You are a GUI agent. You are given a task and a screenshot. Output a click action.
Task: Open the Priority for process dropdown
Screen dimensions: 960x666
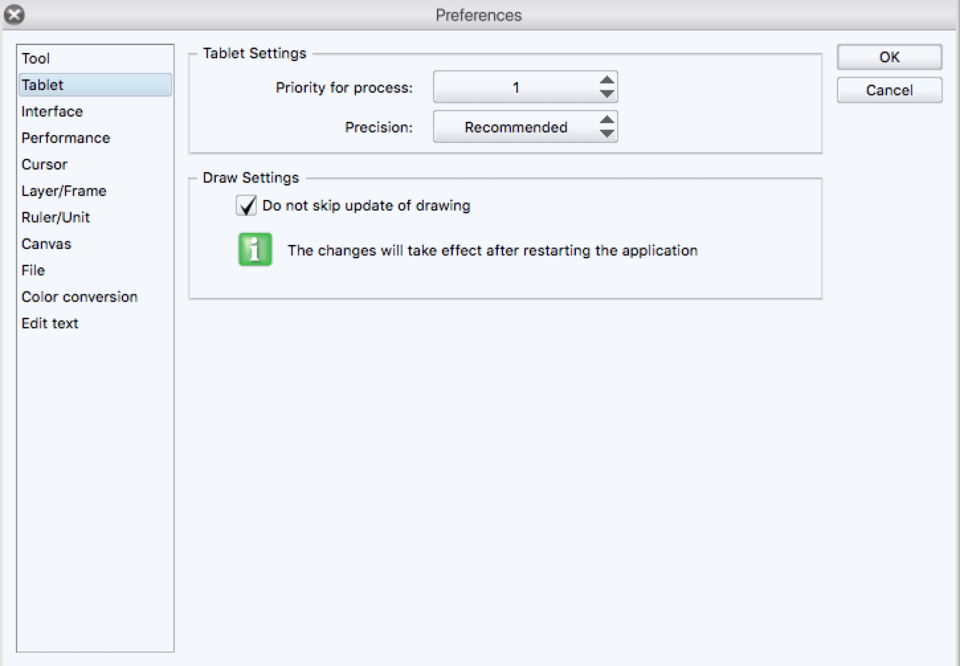[x=515, y=88]
